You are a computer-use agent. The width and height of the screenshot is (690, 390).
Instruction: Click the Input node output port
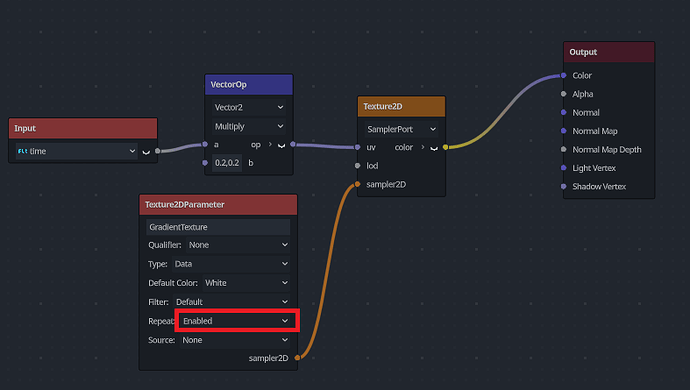(158, 151)
